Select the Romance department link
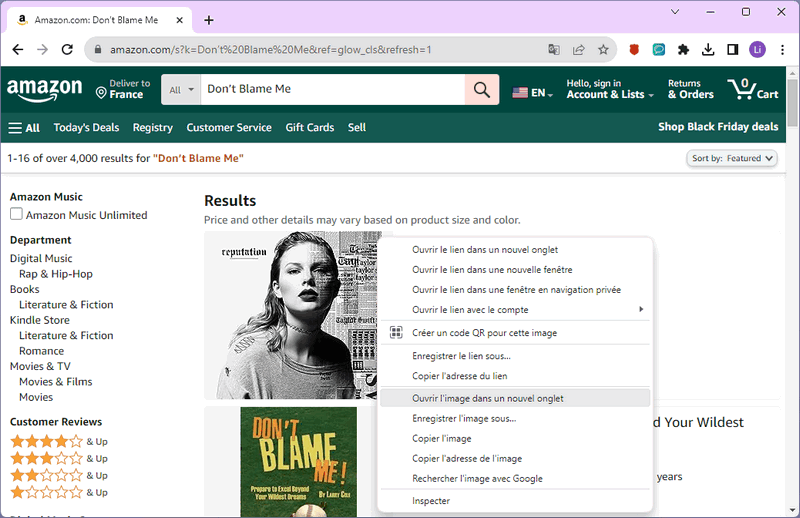The width and height of the screenshot is (800, 518). pos(41,351)
